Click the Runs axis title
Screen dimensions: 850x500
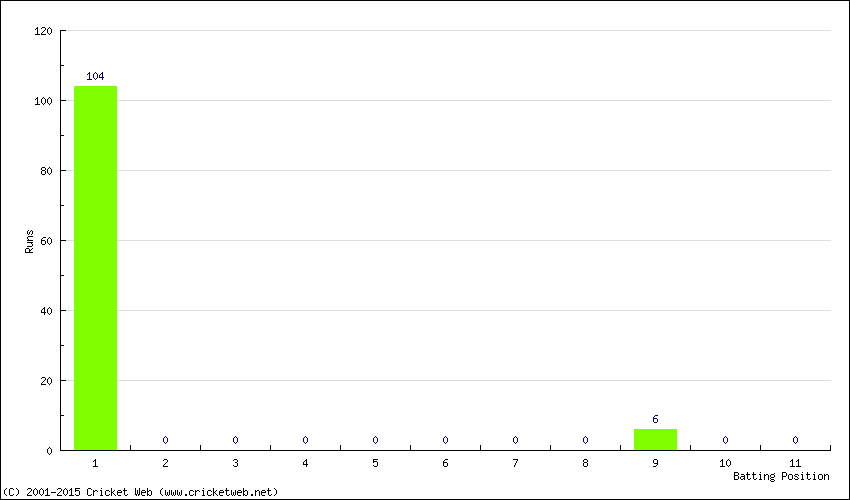[x=29, y=241]
